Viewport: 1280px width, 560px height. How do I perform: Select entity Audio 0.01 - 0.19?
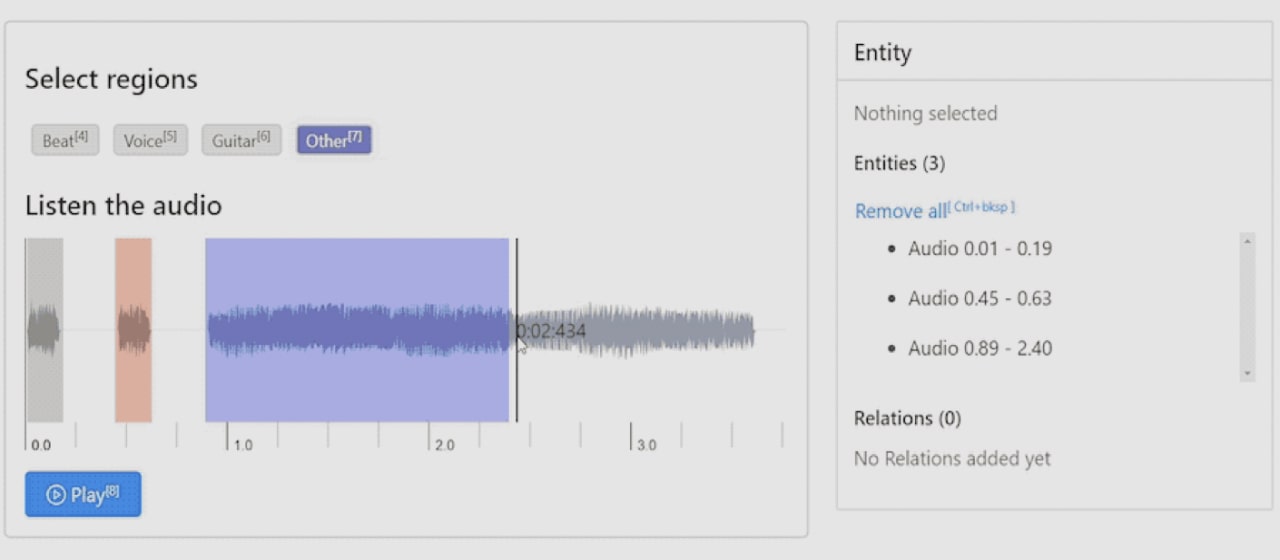[979, 248]
